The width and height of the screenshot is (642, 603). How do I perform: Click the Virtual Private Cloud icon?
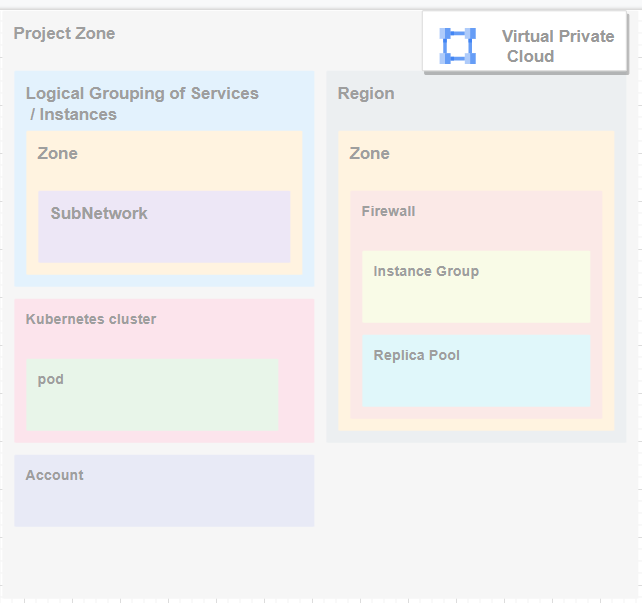coord(458,46)
